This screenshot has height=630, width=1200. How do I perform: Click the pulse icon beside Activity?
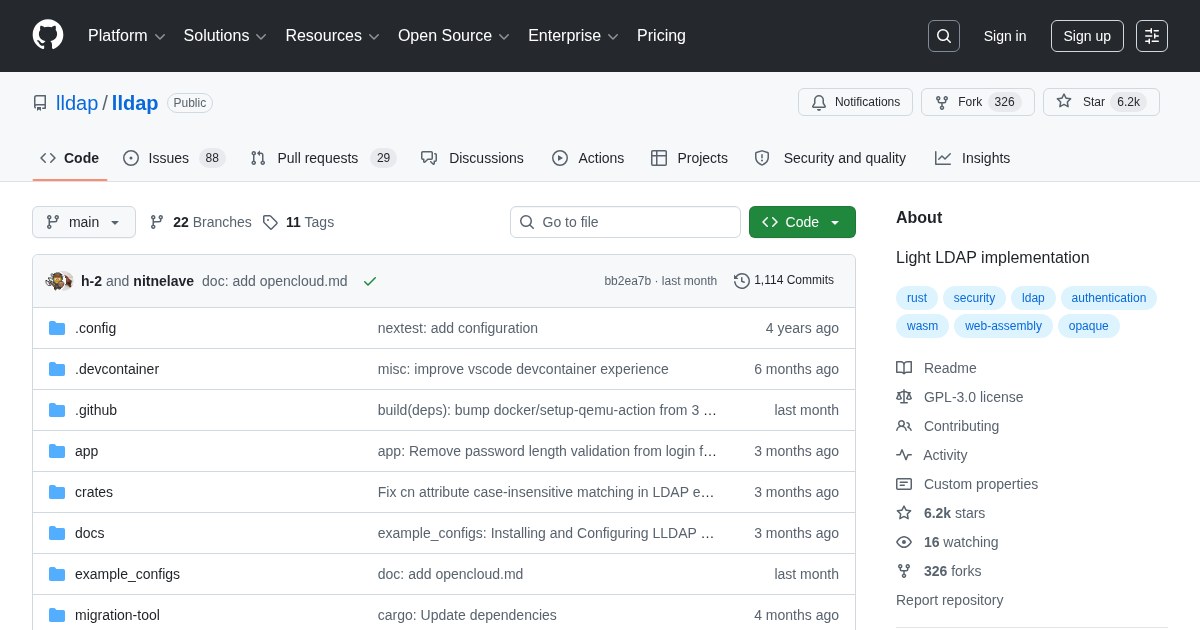point(904,455)
